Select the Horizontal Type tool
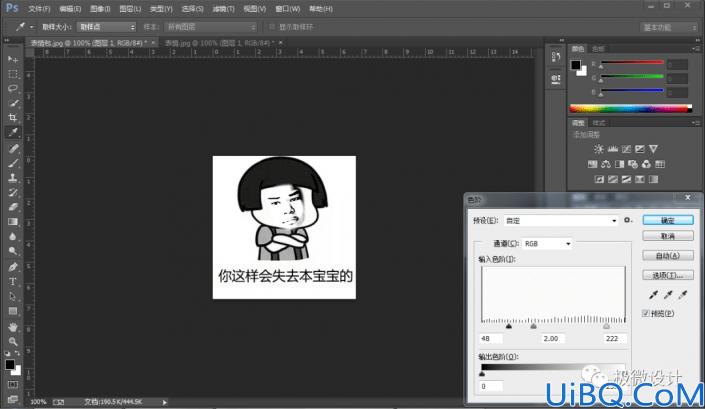 13,282
